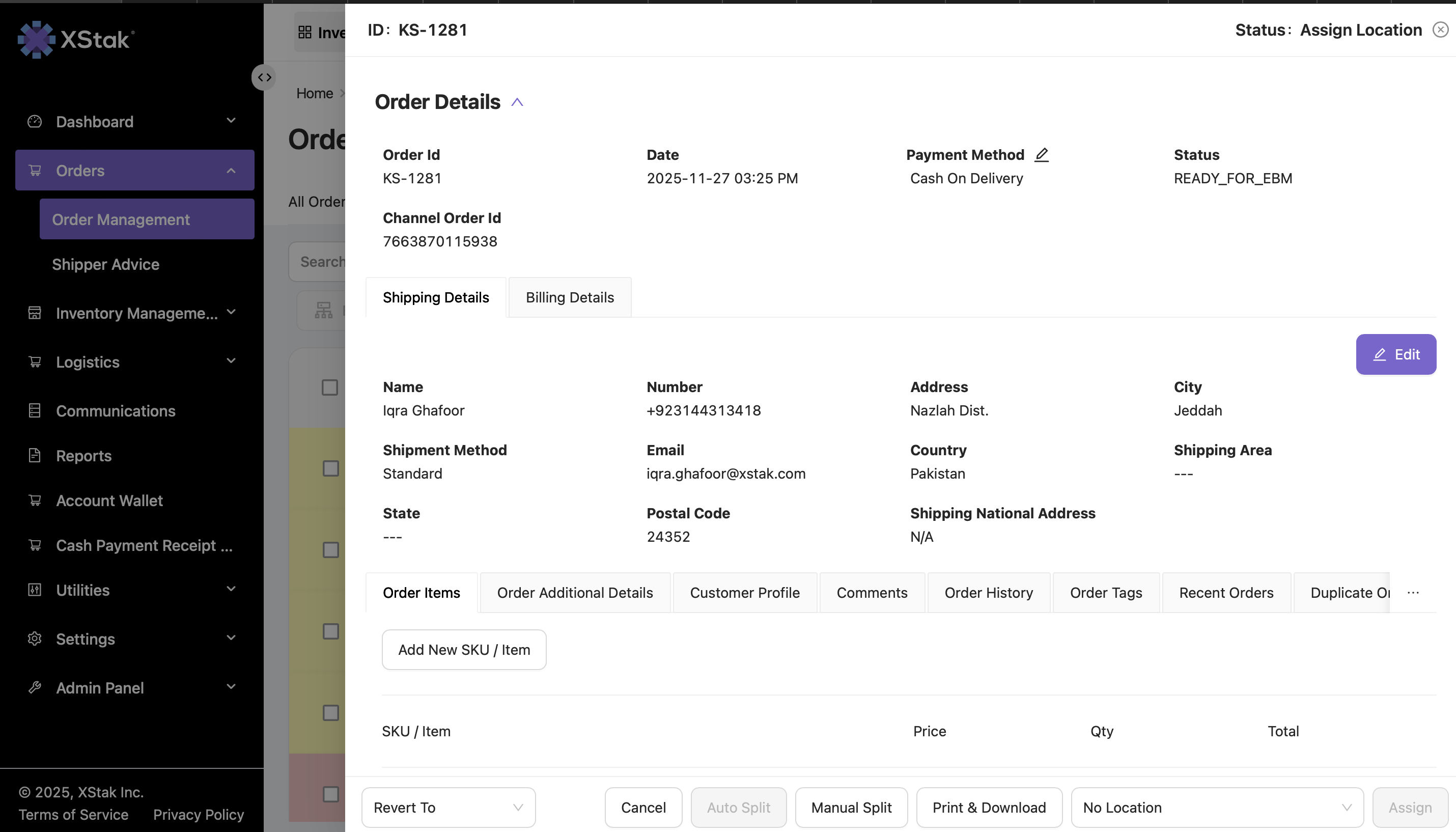Open Shipper Advice in sidebar
The width and height of the screenshot is (1456, 832).
click(106, 264)
